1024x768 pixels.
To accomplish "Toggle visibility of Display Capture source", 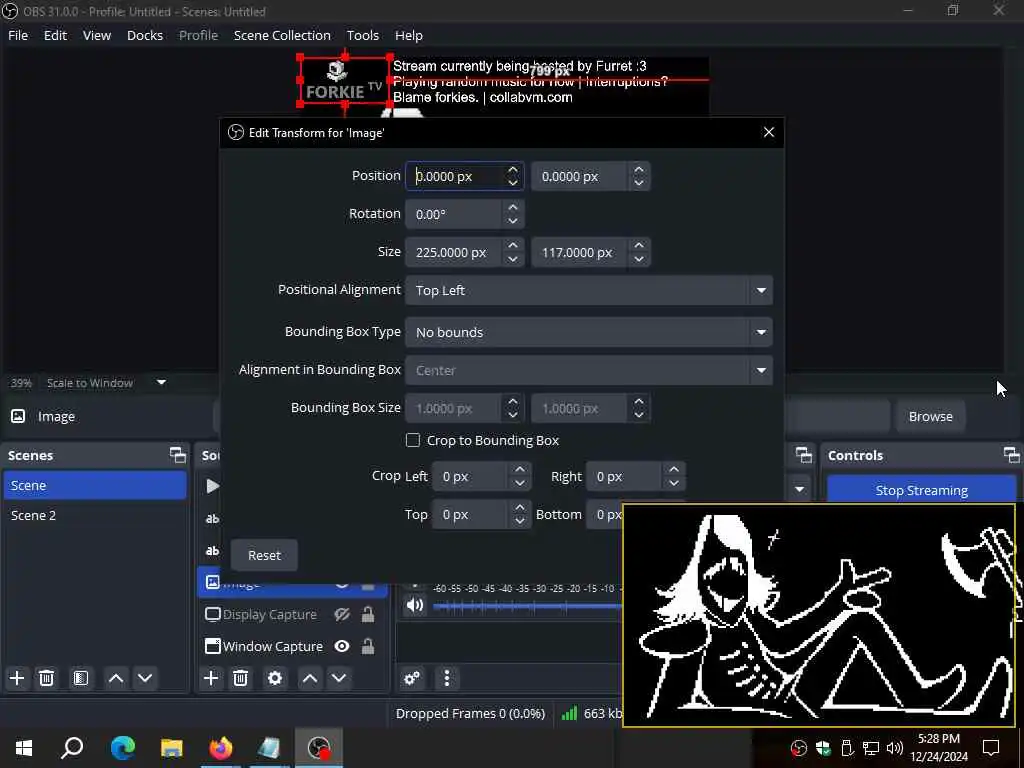I will pos(342,615).
